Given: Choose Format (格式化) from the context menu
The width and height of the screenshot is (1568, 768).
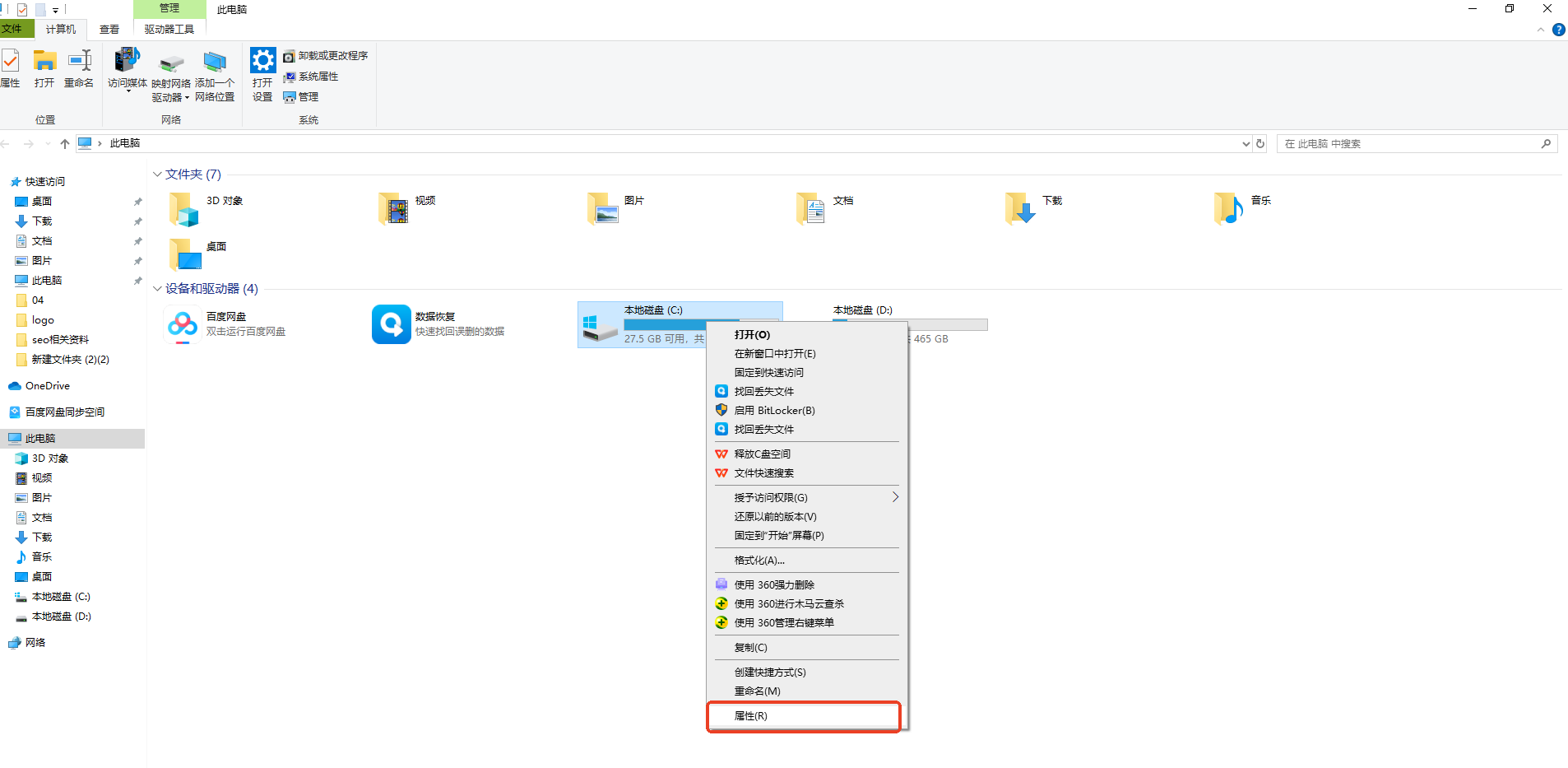Looking at the screenshot, I should (x=758, y=561).
